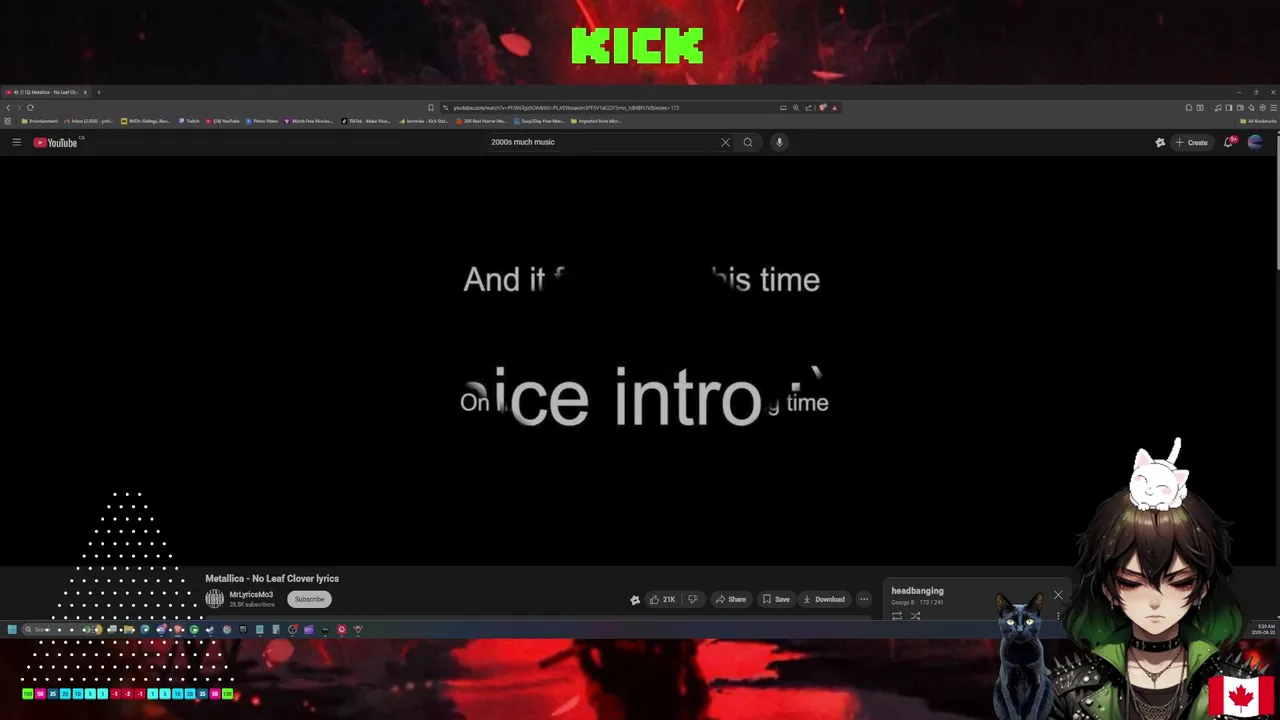Open the All Bookmarks folder
The image size is (1280, 720).
(1258, 121)
